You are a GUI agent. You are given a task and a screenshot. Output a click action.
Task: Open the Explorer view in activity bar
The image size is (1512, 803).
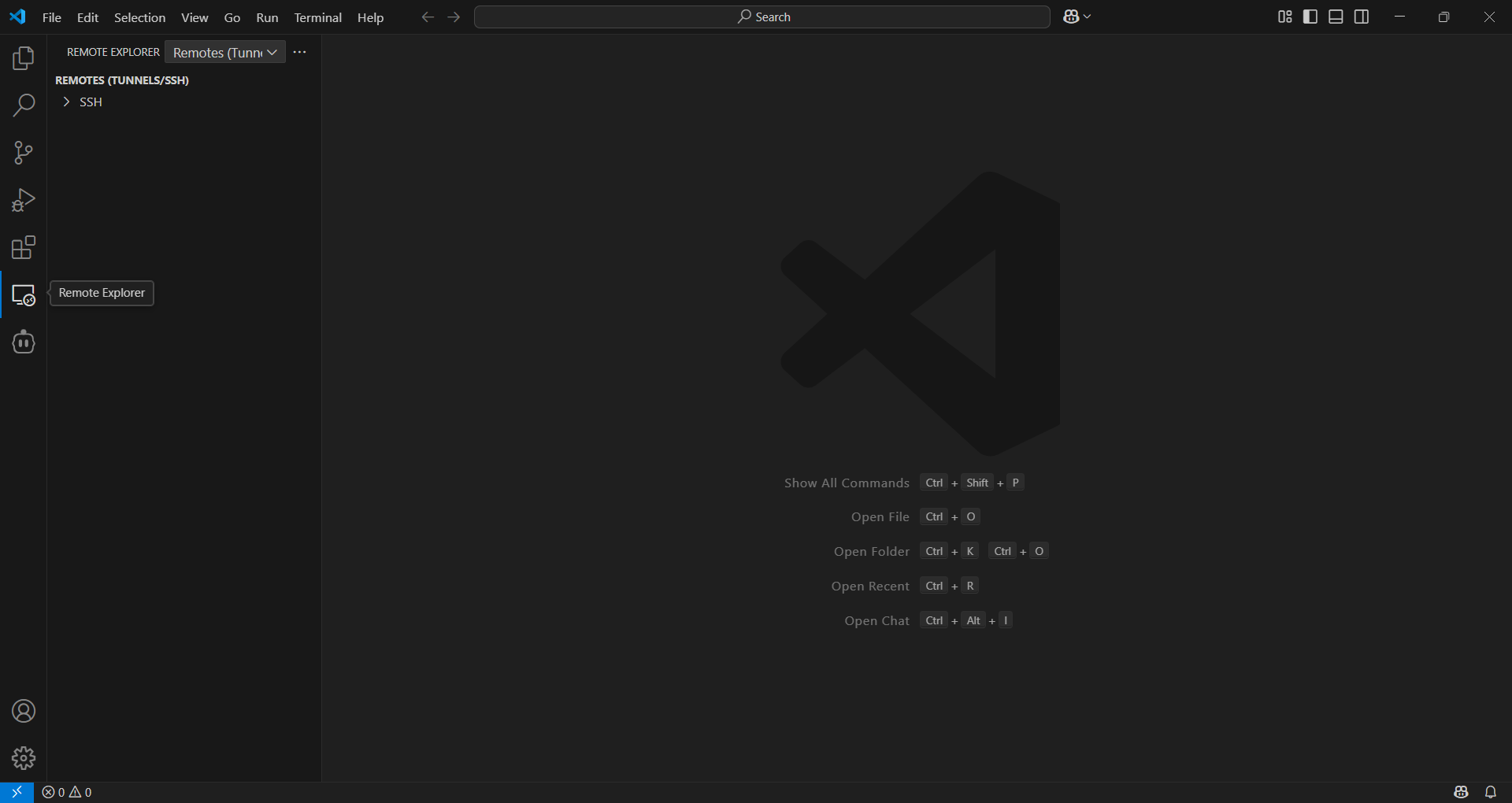[24, 58]
